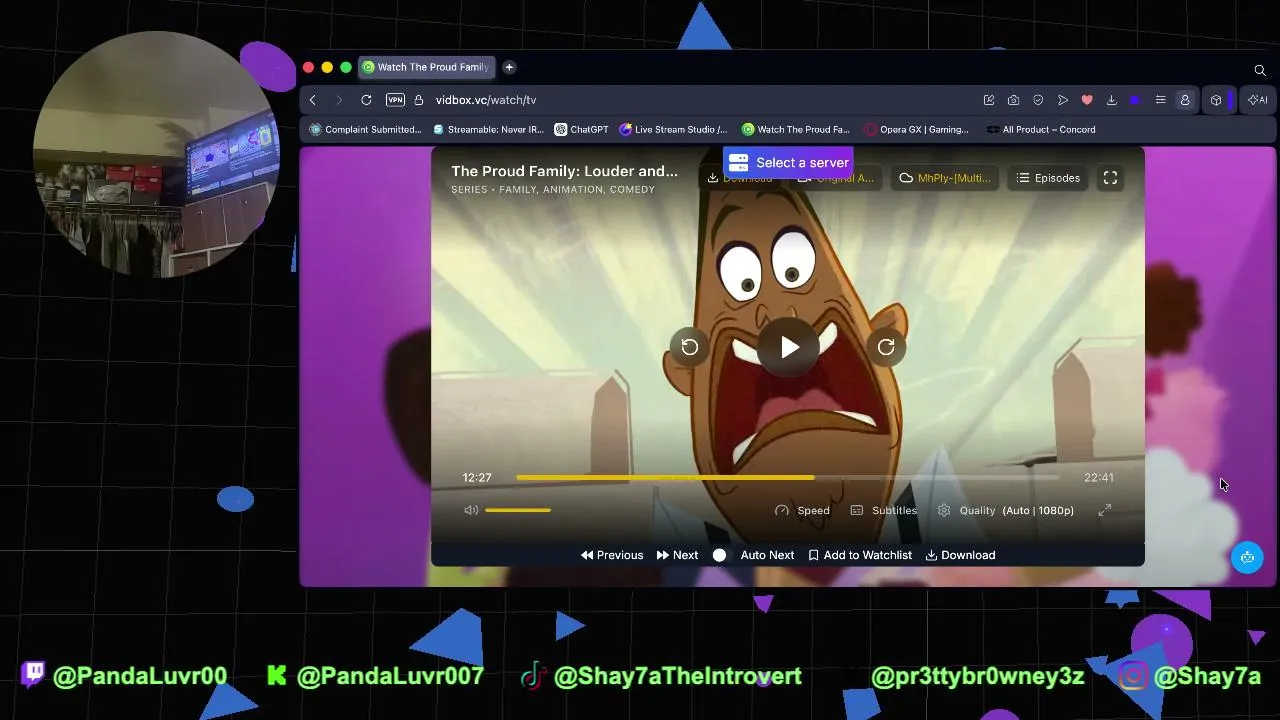Screen dimensions: 1280x720
Task: Click the blue square toolbar icon
Action: [1135, 100]
